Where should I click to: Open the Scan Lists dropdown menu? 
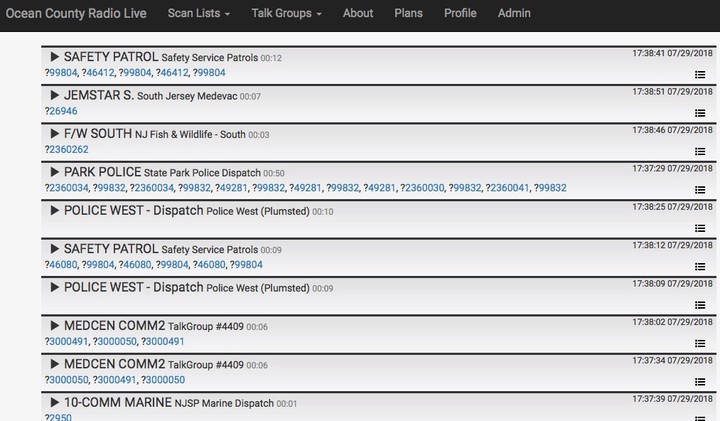pos(198,13)
